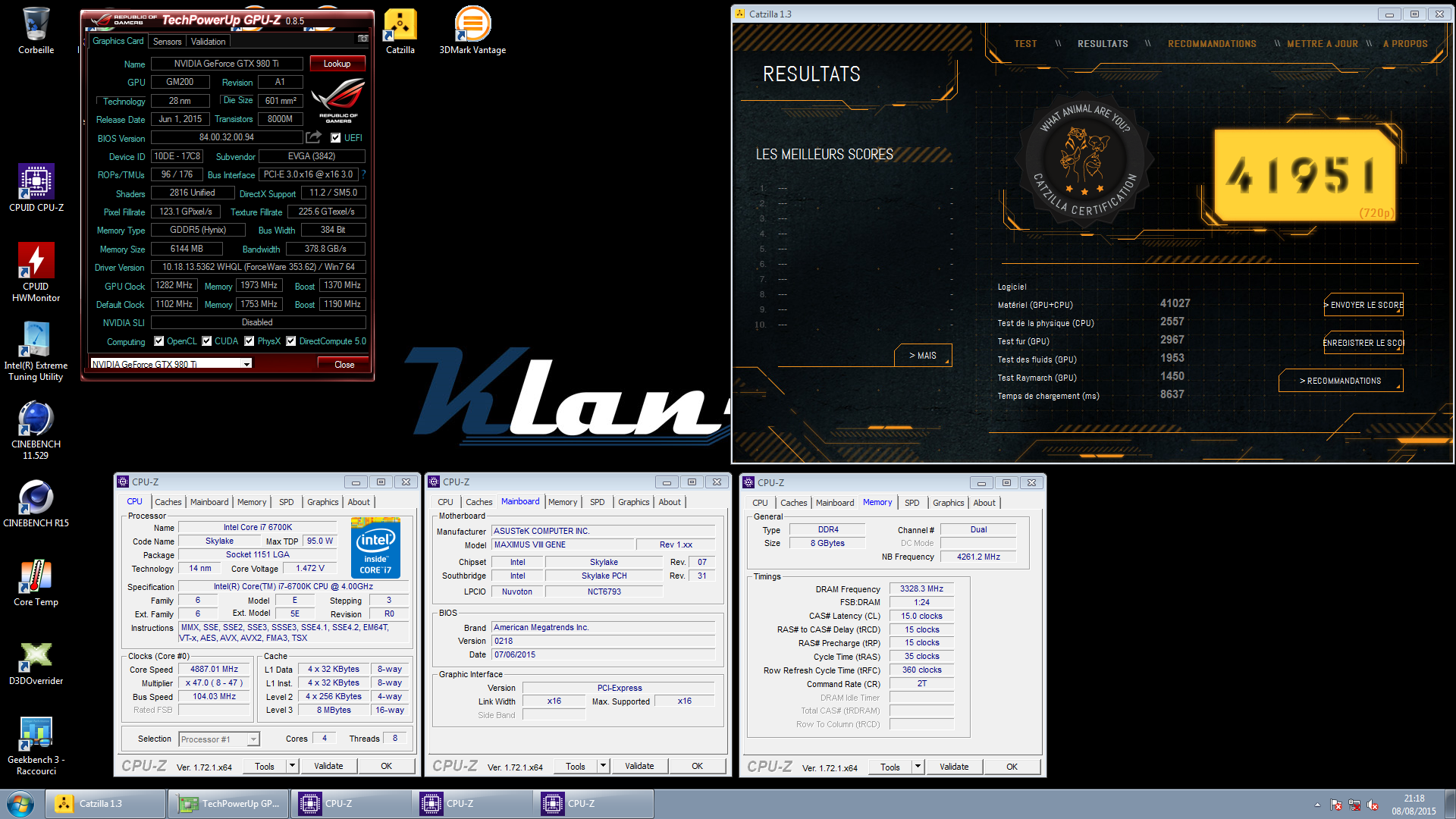
Task: Open Caches tab in first CPU-Z window
Action: click(x=168, y=502)
